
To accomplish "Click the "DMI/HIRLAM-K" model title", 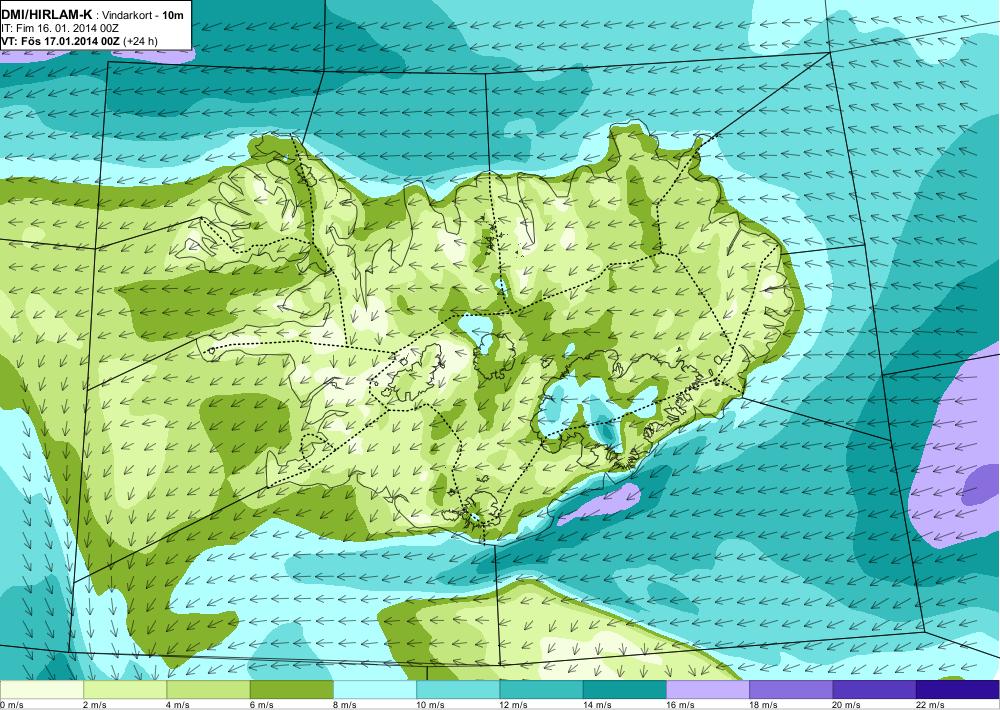I will pos(47,14).
